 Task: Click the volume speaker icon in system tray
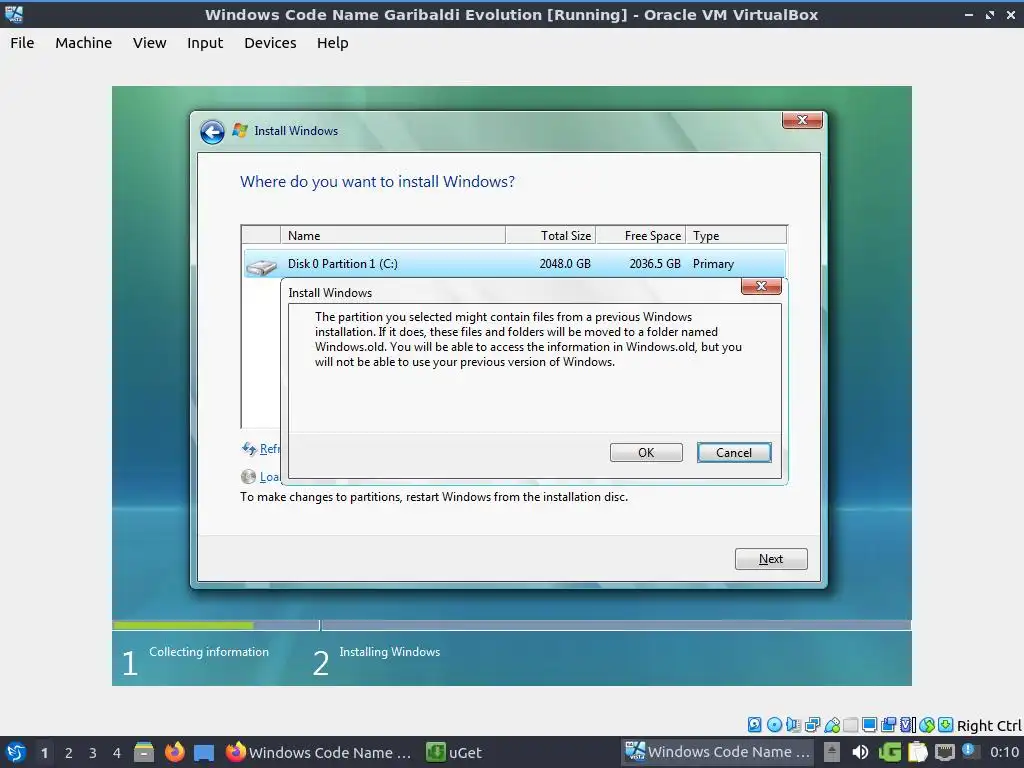click(860, 752)
